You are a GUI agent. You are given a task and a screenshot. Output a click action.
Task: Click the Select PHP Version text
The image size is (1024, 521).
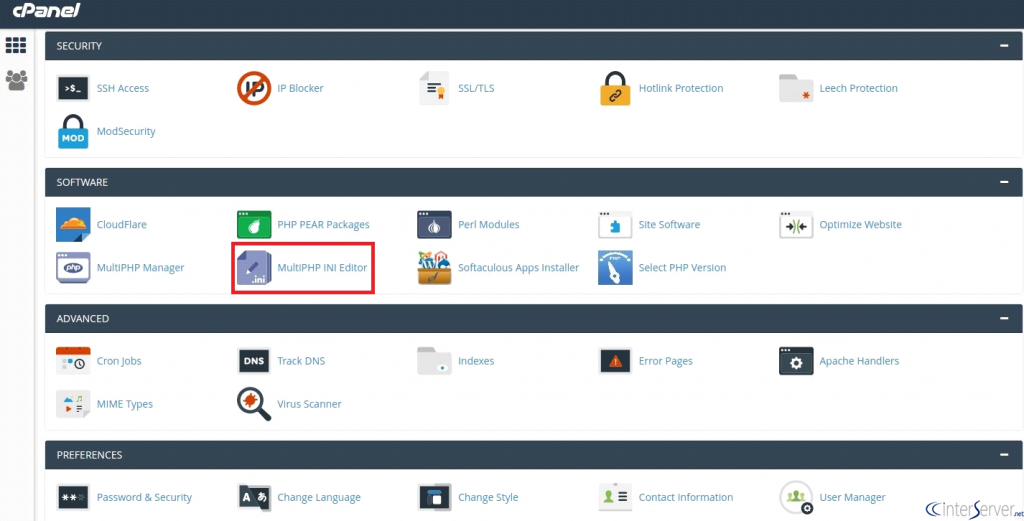pyautogui.click(x=682, y=268)
